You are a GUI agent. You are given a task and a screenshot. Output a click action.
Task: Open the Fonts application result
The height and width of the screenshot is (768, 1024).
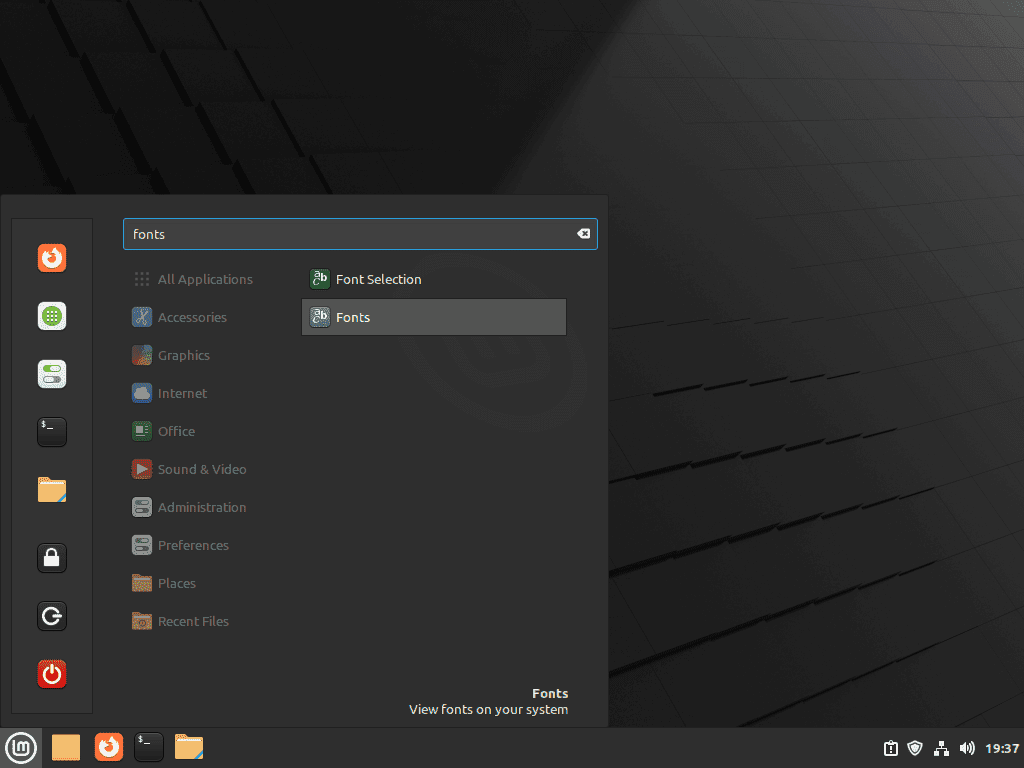pyautogui.click(x=354, y=317)
